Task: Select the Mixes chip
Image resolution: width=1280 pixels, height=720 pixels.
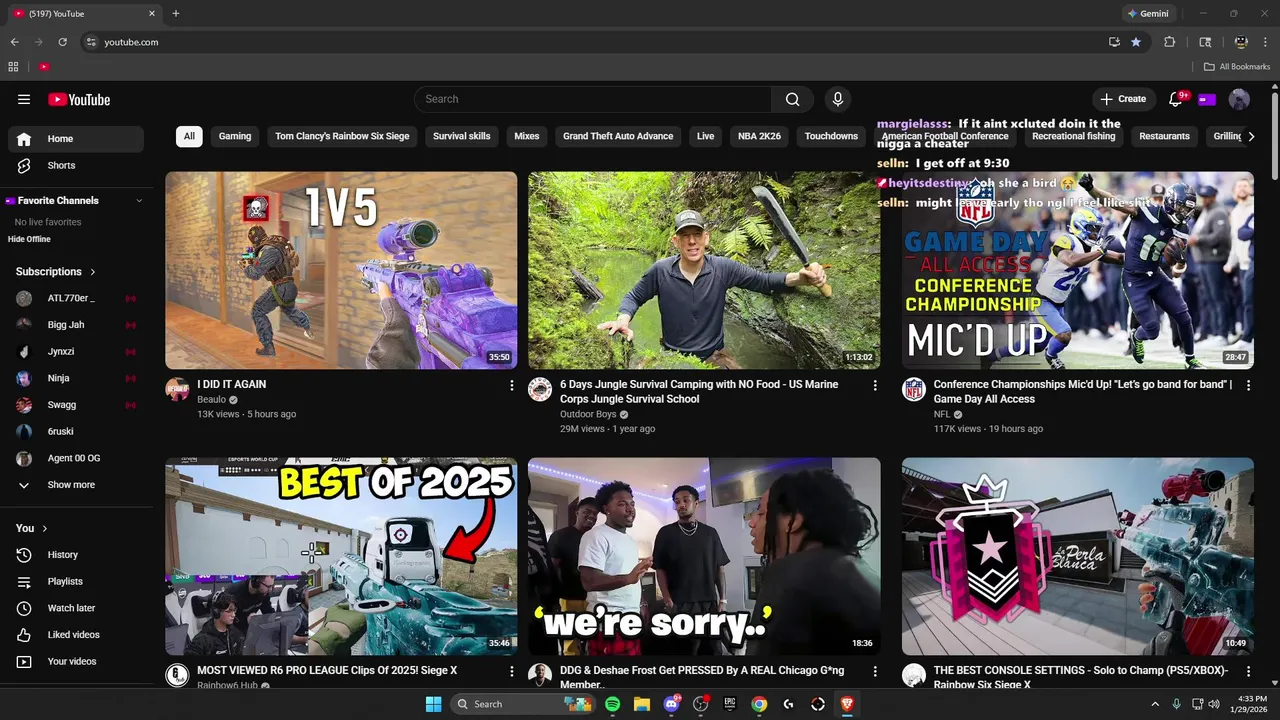Action: 527,136
